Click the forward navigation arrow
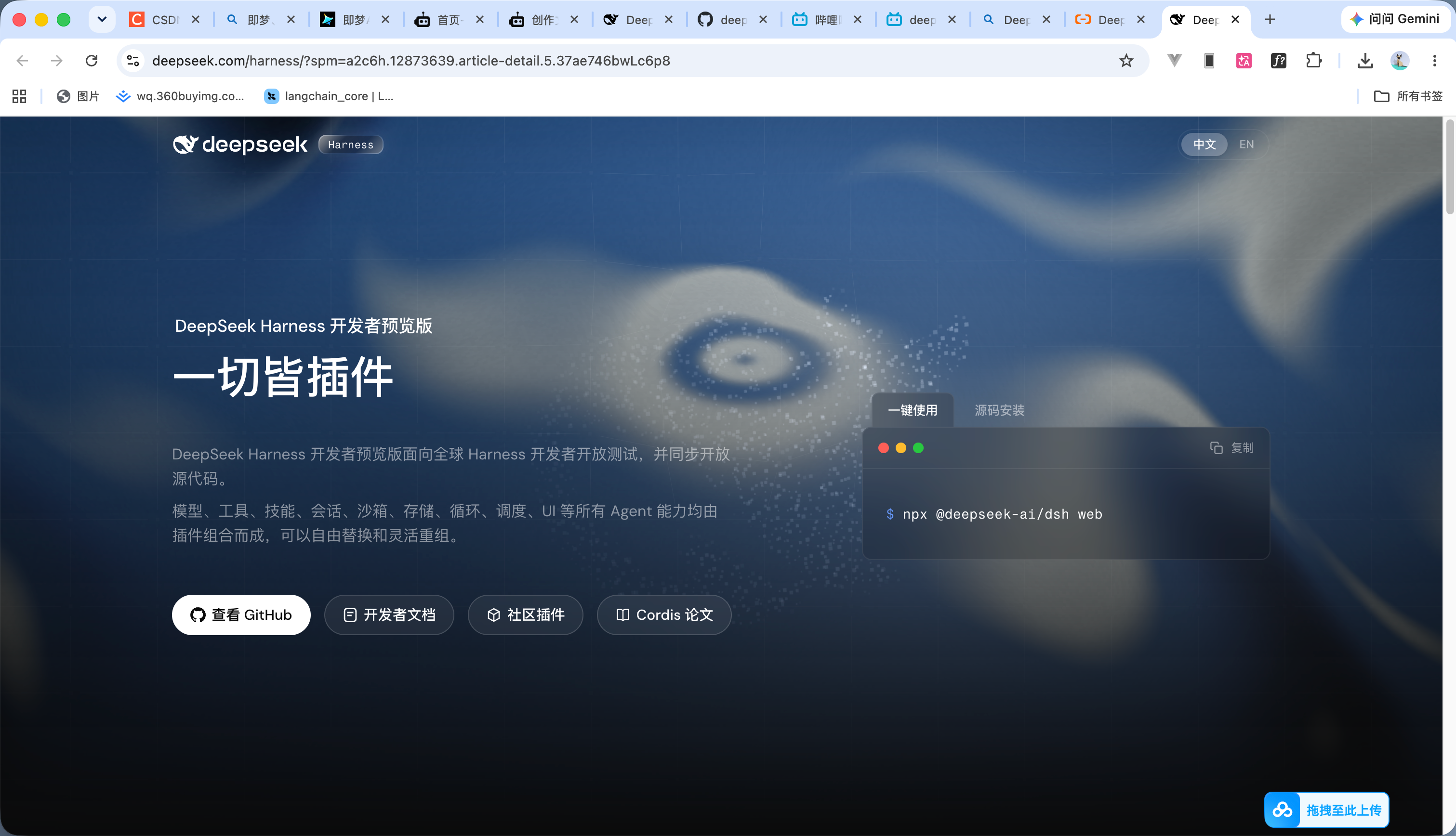The width and height of the screenshot is (1456, 836). tap(56, 60)
